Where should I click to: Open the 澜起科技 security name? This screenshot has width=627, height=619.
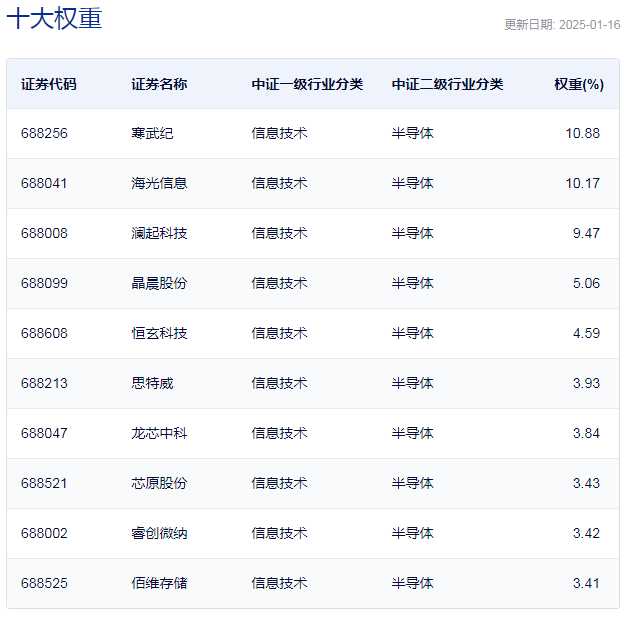159,233
